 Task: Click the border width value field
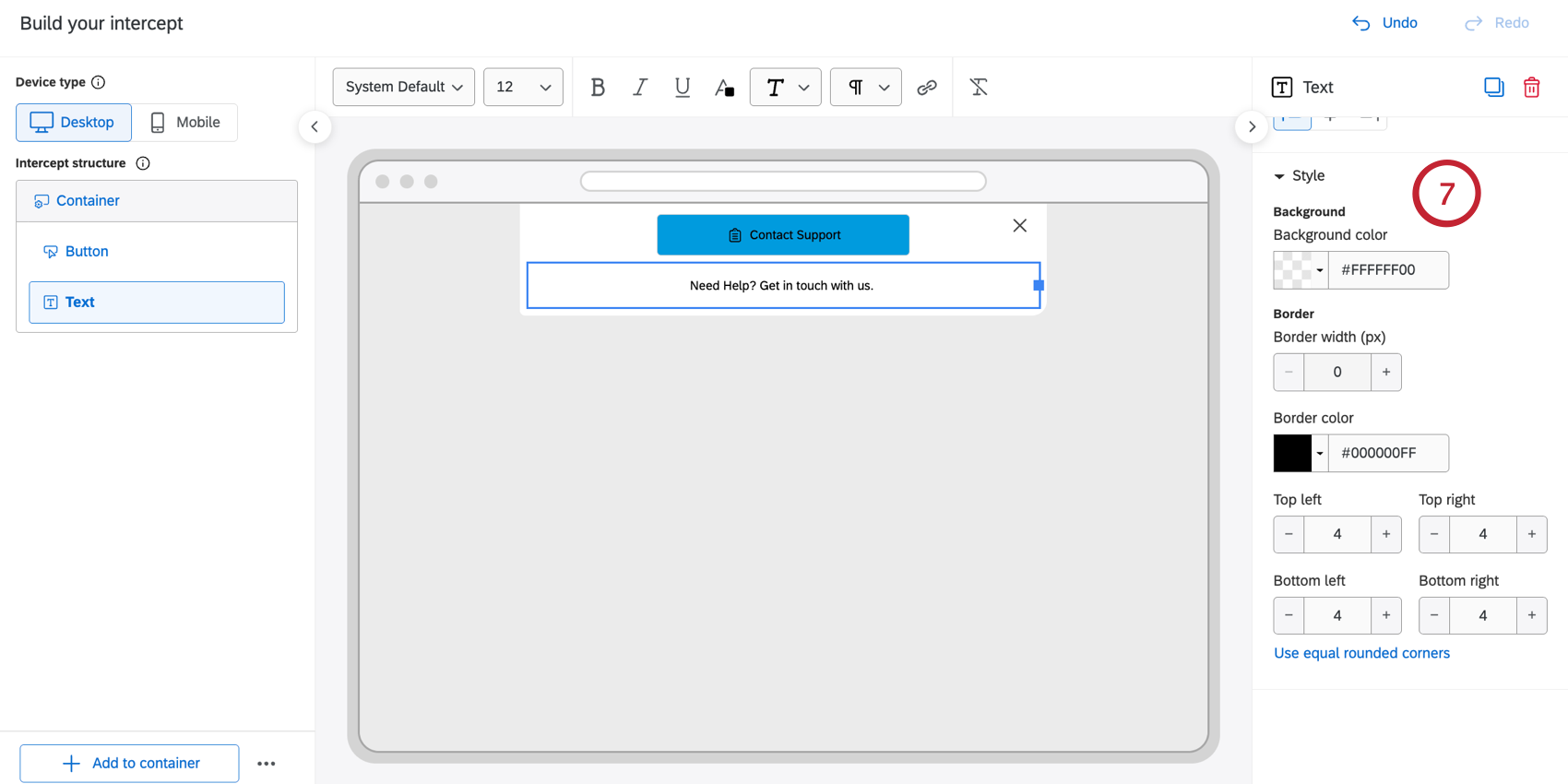tap(1337, 373)
